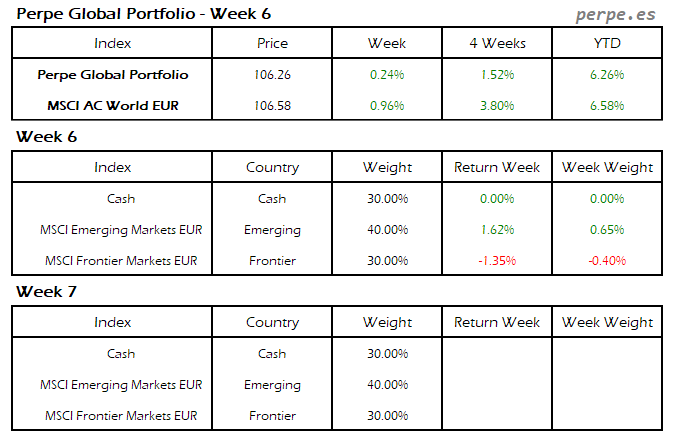
Task: Click the Week 6 heading above second table
Action: click(45, 136)
